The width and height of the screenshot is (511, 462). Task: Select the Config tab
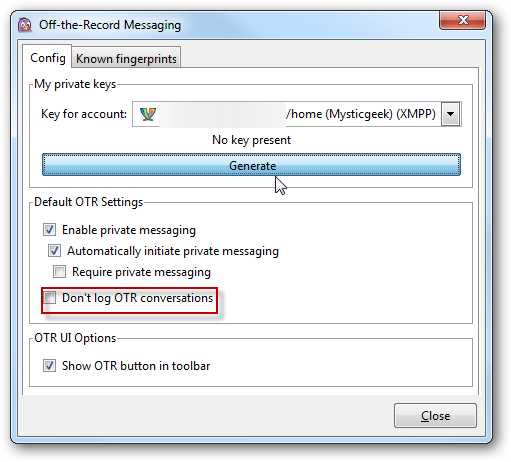pyautogui.click(x=48, y=57)
